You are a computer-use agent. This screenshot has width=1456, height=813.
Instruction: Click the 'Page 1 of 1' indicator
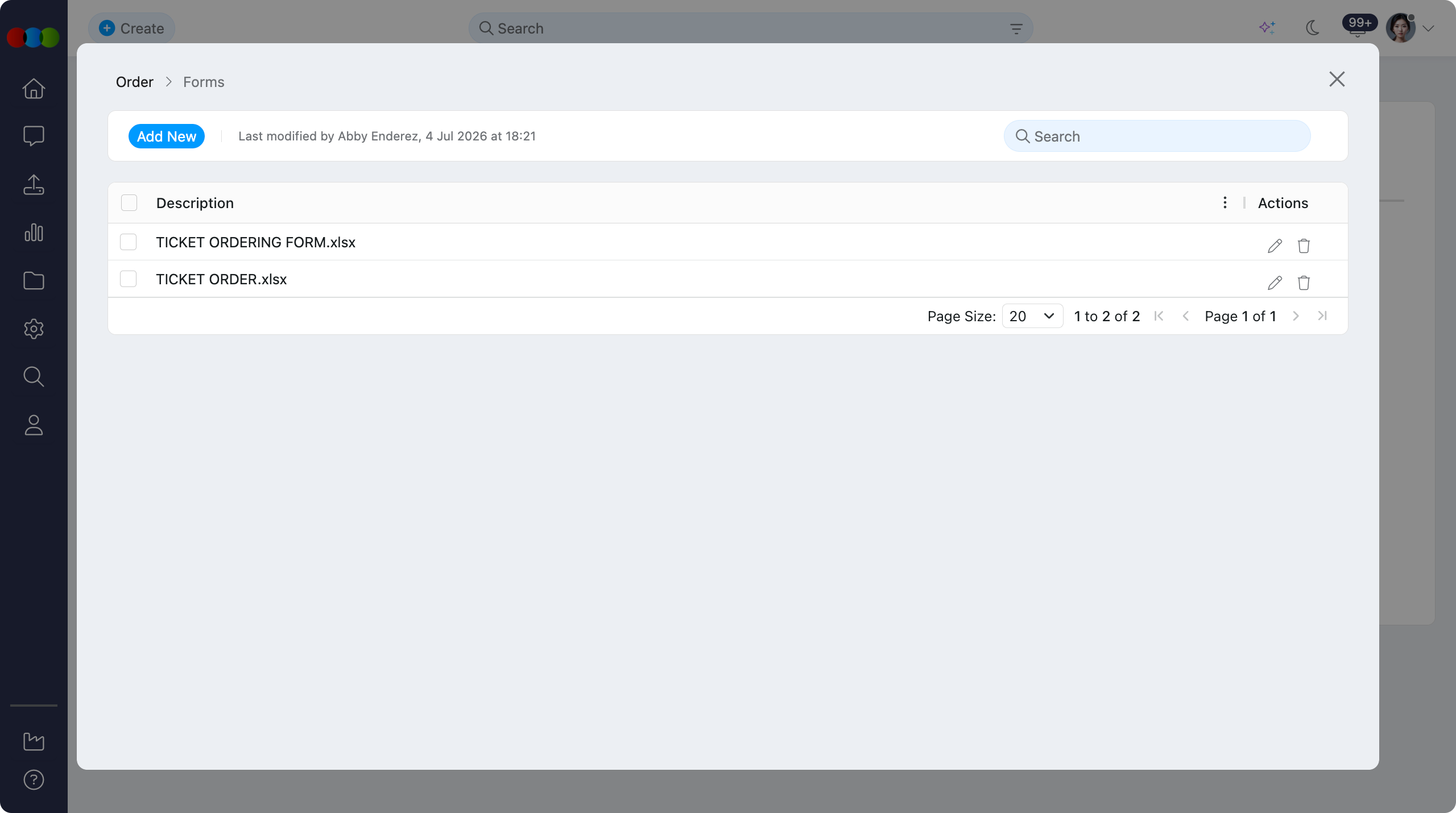[1240, 316]
